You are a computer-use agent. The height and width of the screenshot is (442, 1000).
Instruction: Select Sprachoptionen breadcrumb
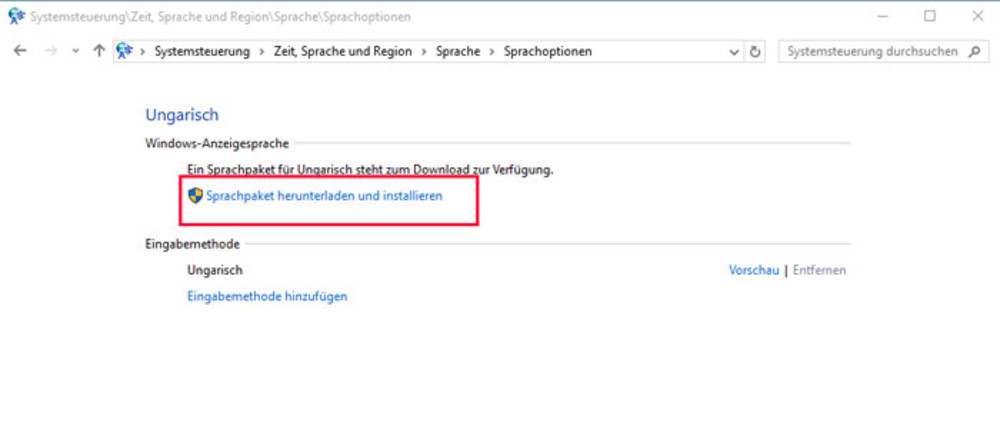548,52
